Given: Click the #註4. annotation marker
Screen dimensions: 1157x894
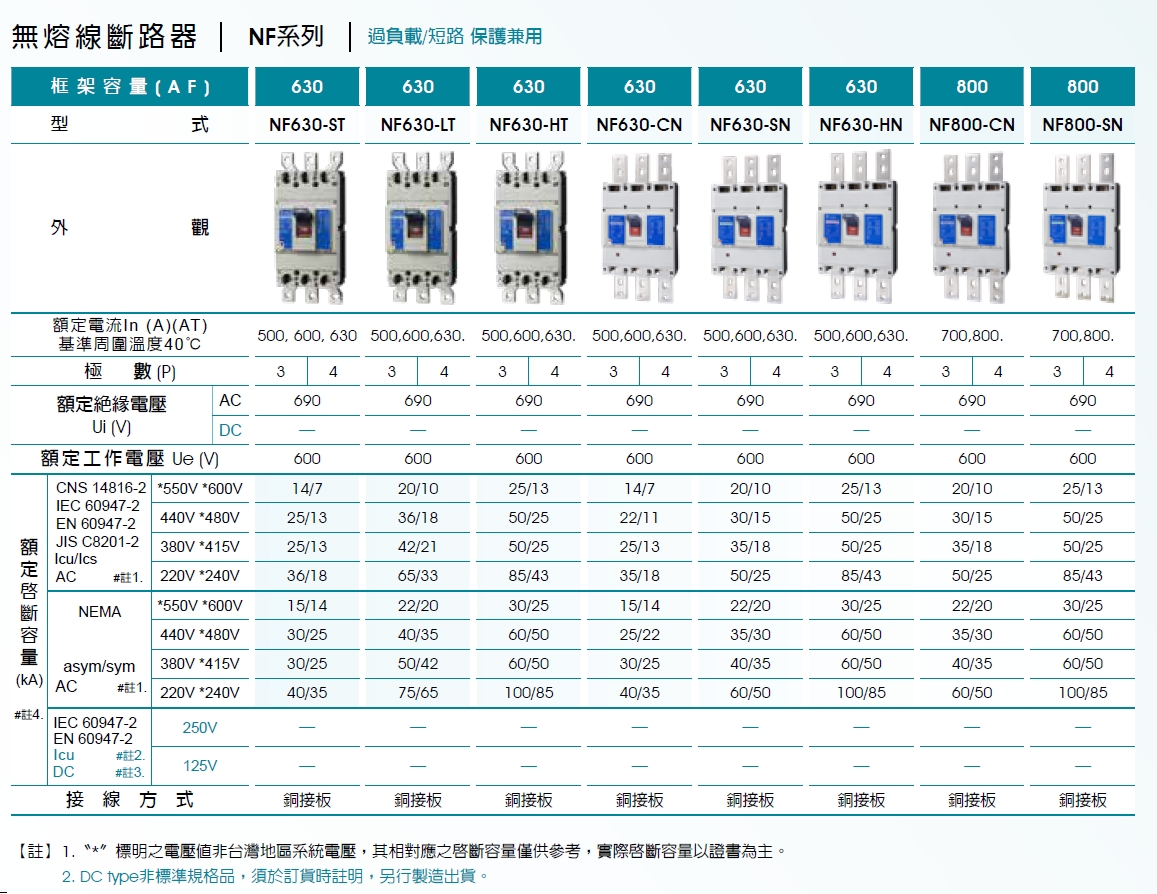Looking at the screenshot, I should coord(29,714).
